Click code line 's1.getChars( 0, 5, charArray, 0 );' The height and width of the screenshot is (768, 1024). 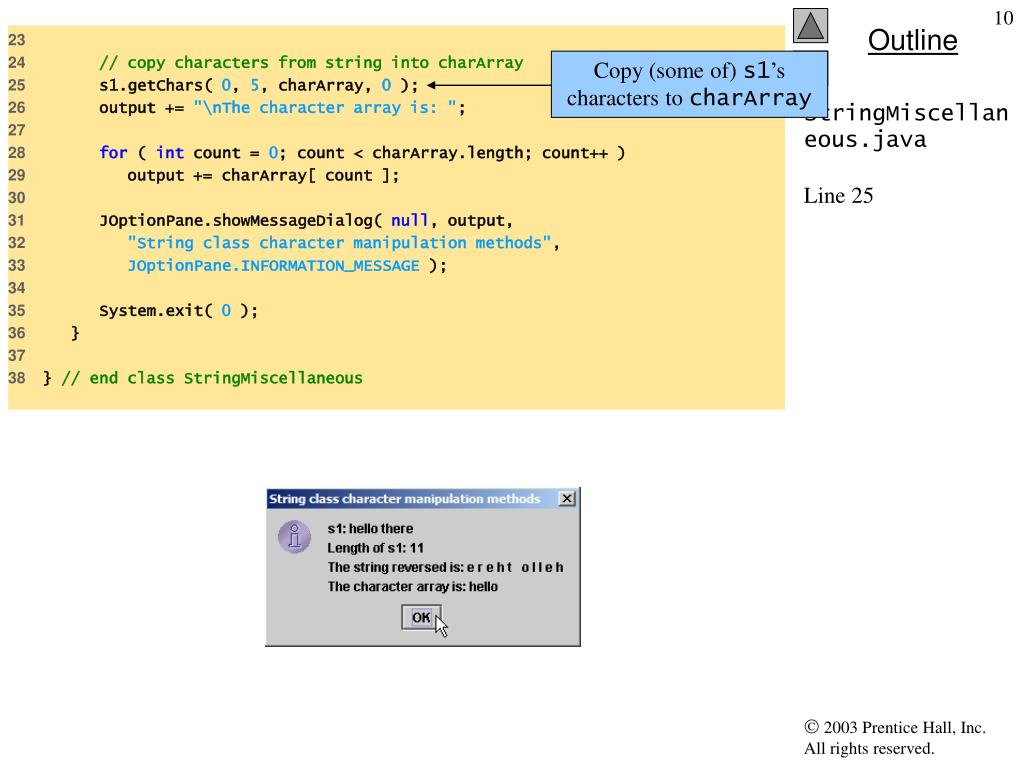259,85
